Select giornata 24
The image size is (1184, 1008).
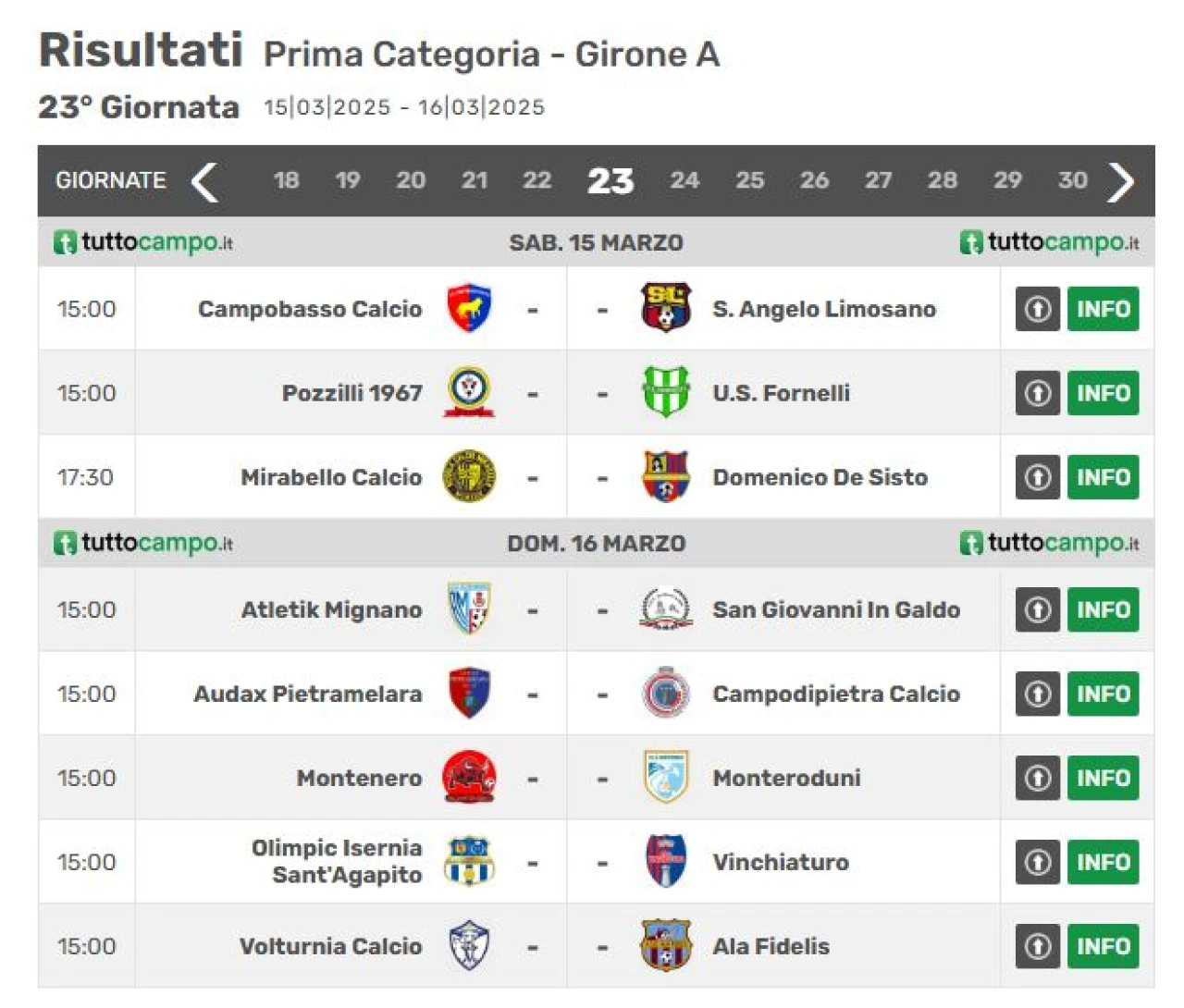684,180
